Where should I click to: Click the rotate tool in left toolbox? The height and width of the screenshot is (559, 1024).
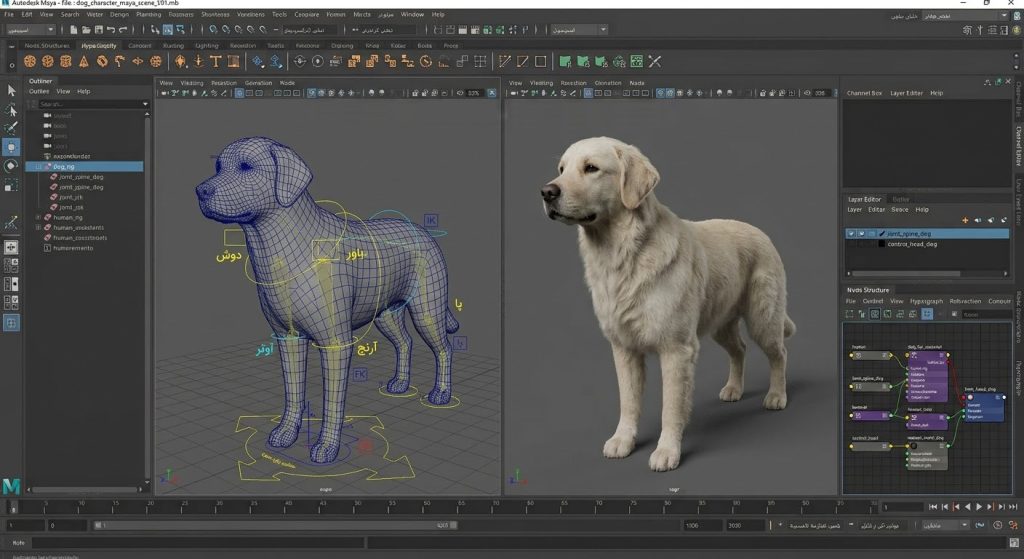point(11,166)
